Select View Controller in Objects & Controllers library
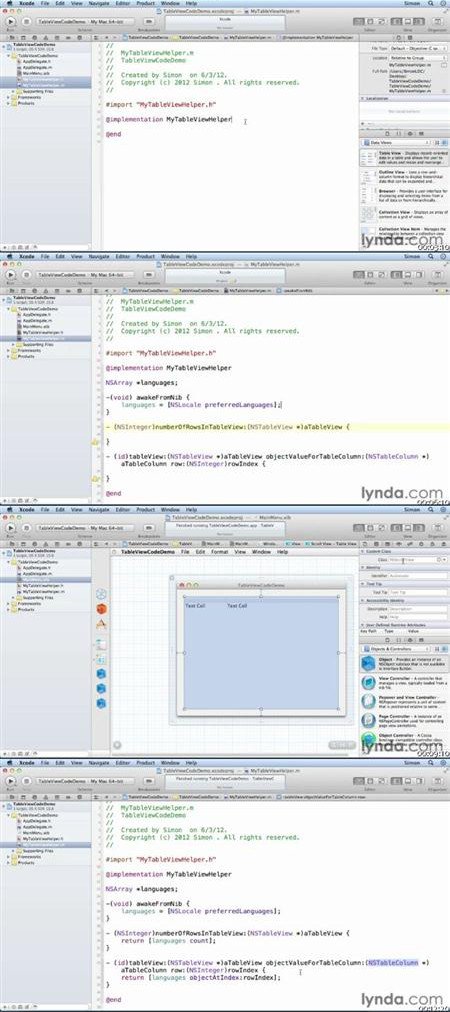 point(404,682)
